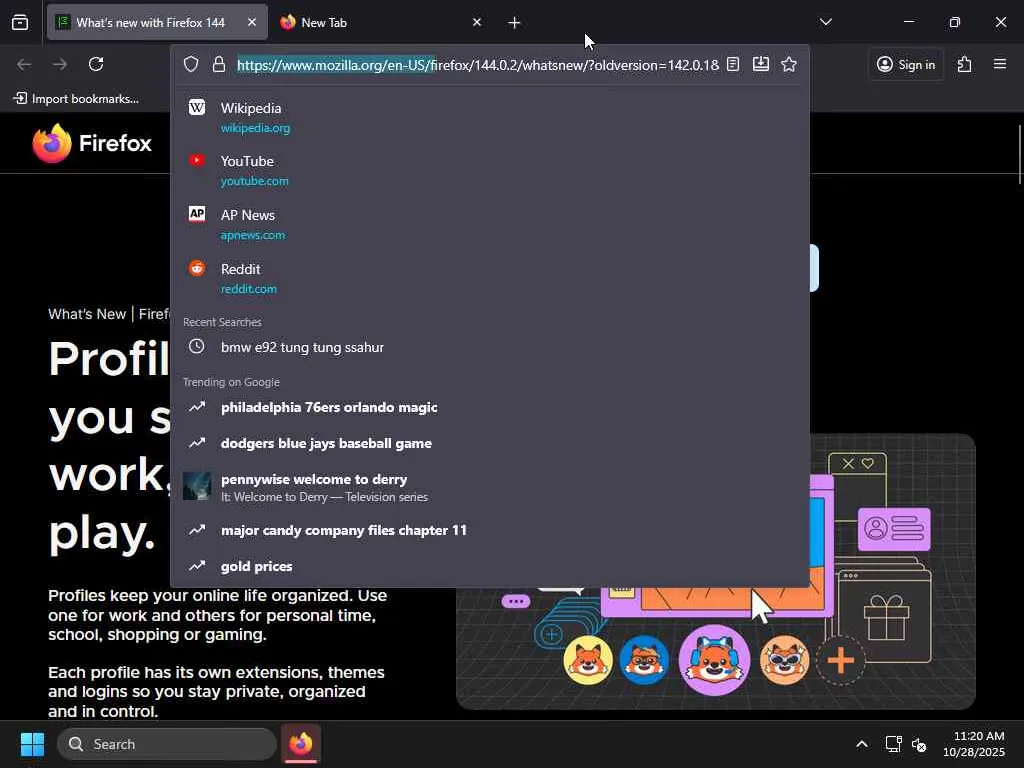Image resolution: width=1024 pixels, height=768 pixels.
Task: Show hidden system tray icons chevron
Action: (862, 744)
